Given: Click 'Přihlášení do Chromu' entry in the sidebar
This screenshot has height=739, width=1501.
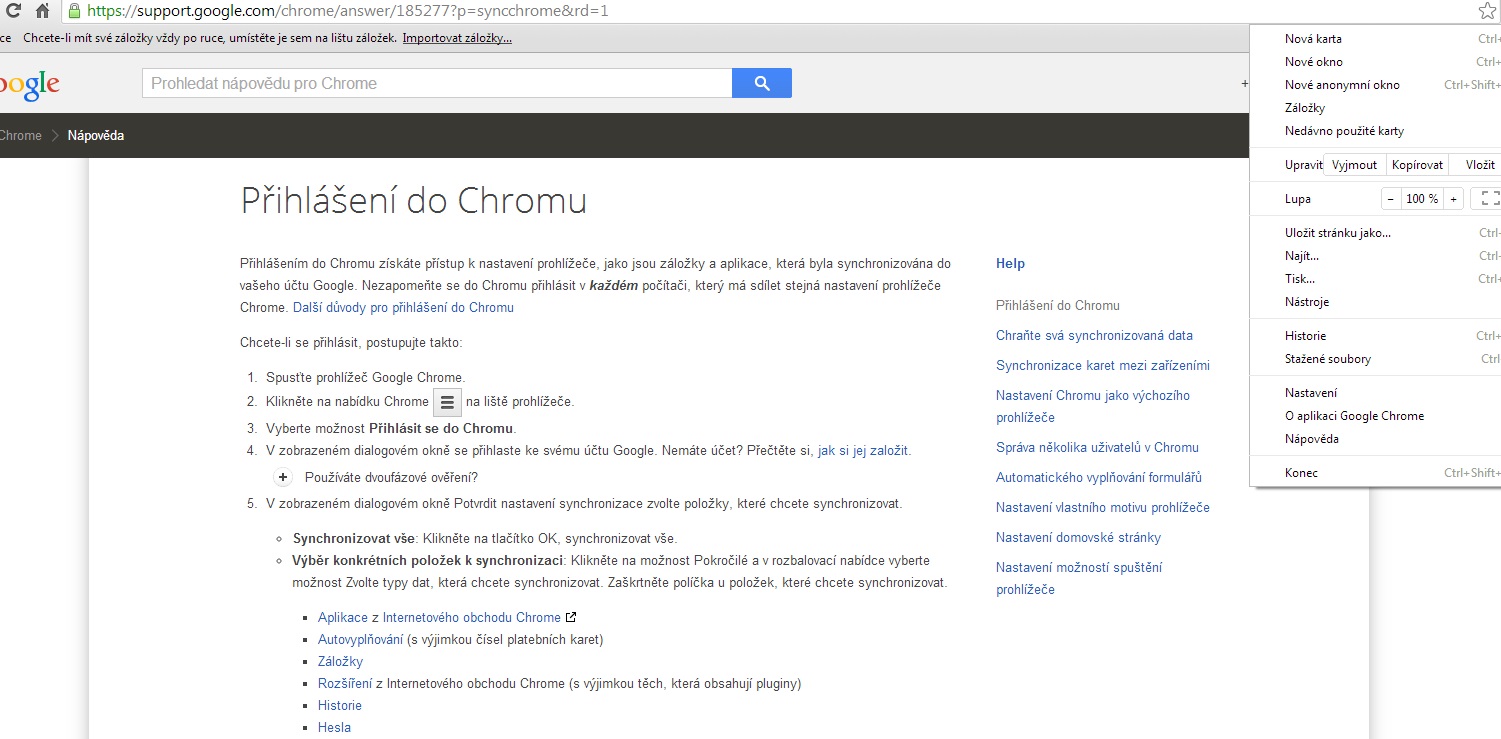Looking at the screenshot, I should [x=1058, y=305].
